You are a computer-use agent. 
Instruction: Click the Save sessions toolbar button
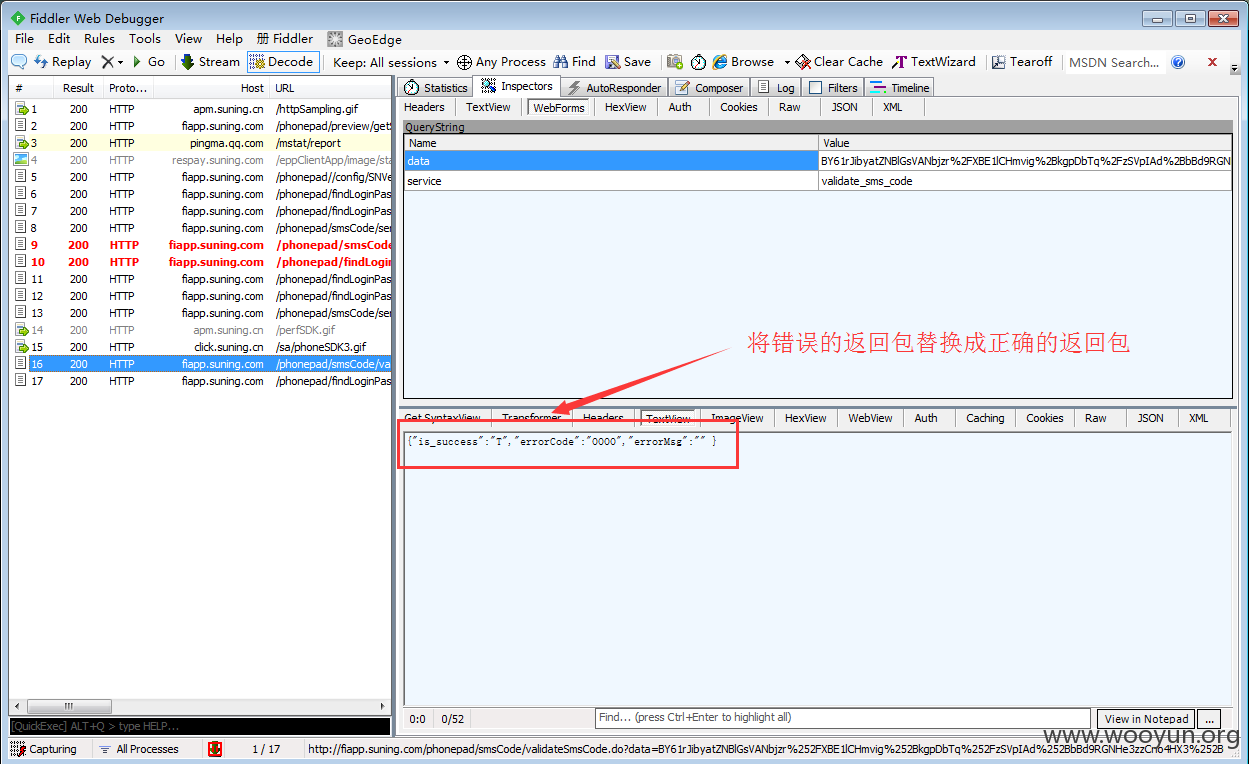coord(628,62)
